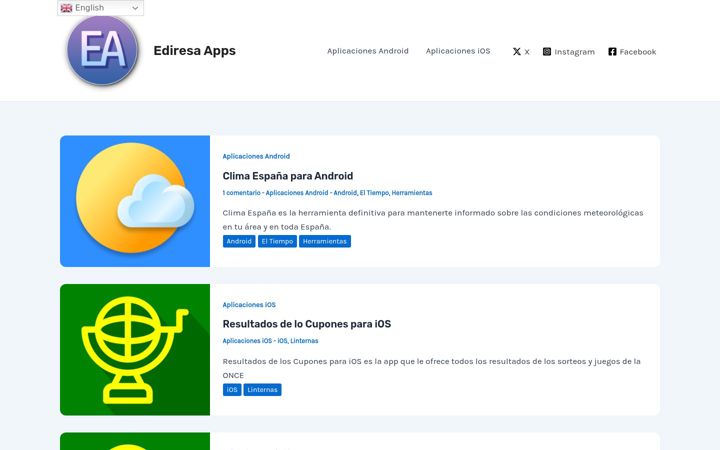The image size is (720, 450).
Task: Open the English language dropdown
Action: pyautogui.click(x=101, y=8)
